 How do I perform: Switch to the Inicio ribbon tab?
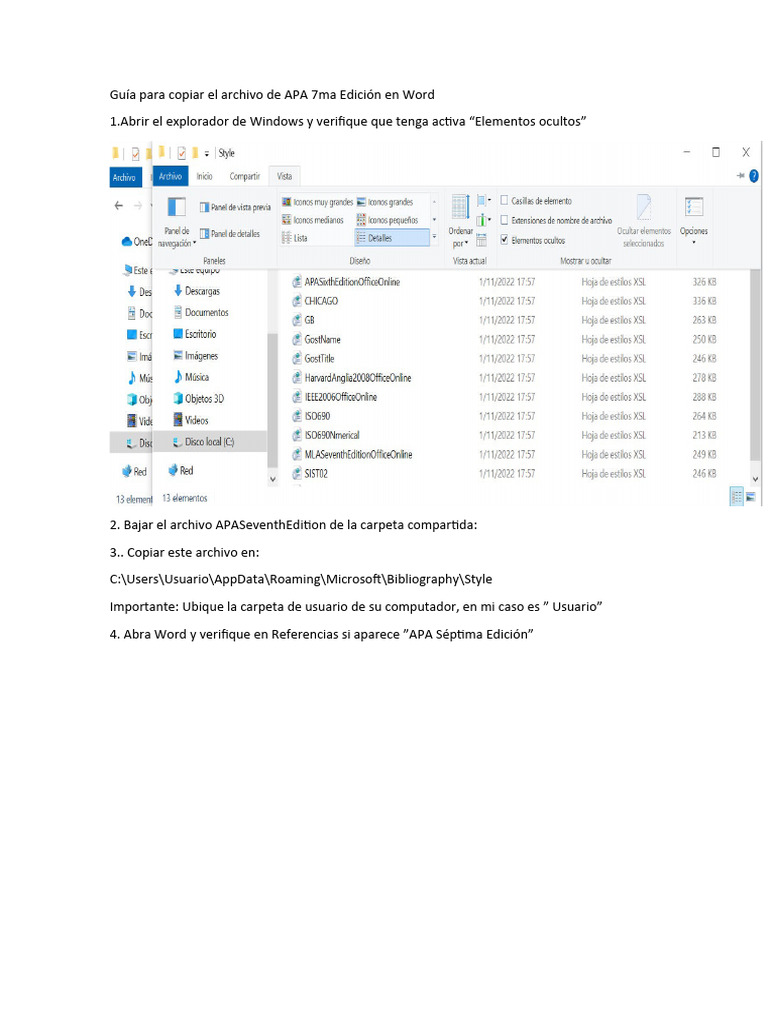click(204, 176)
